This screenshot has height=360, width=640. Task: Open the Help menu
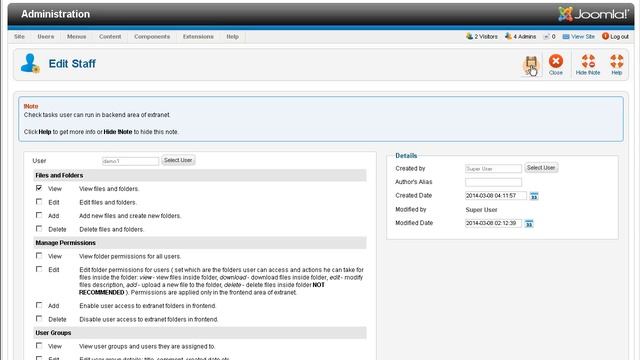click(x=232, y=36)
